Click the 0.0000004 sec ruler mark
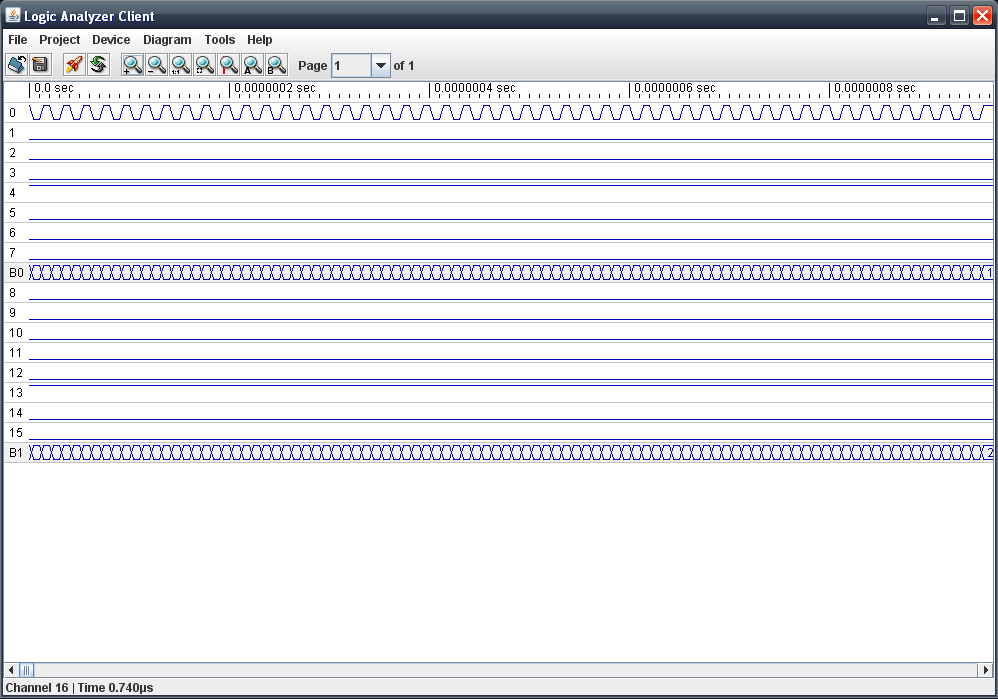 (x=475, y=88)
